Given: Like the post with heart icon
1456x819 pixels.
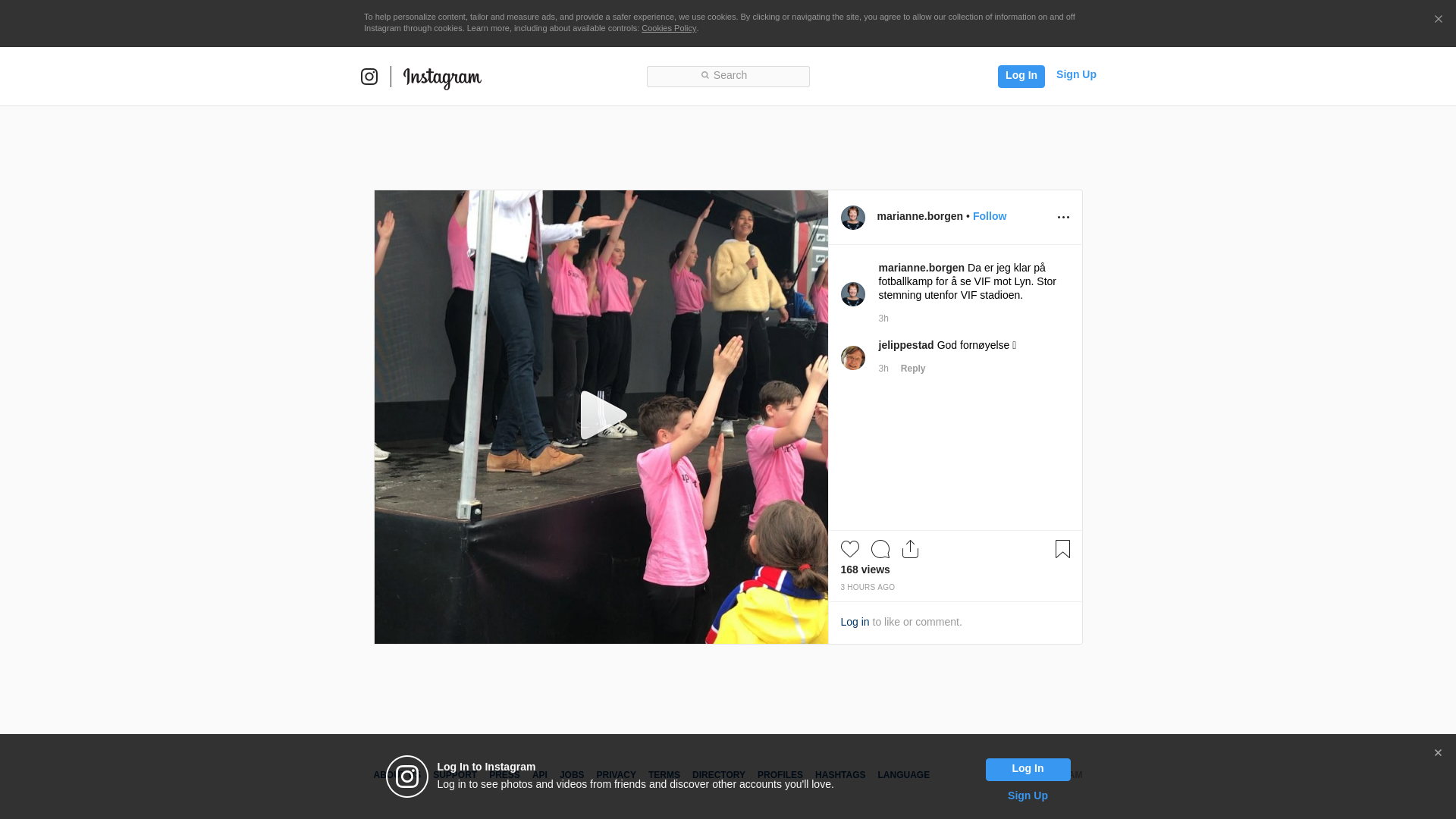Looking at the screenshot, I should click(850, 549).
